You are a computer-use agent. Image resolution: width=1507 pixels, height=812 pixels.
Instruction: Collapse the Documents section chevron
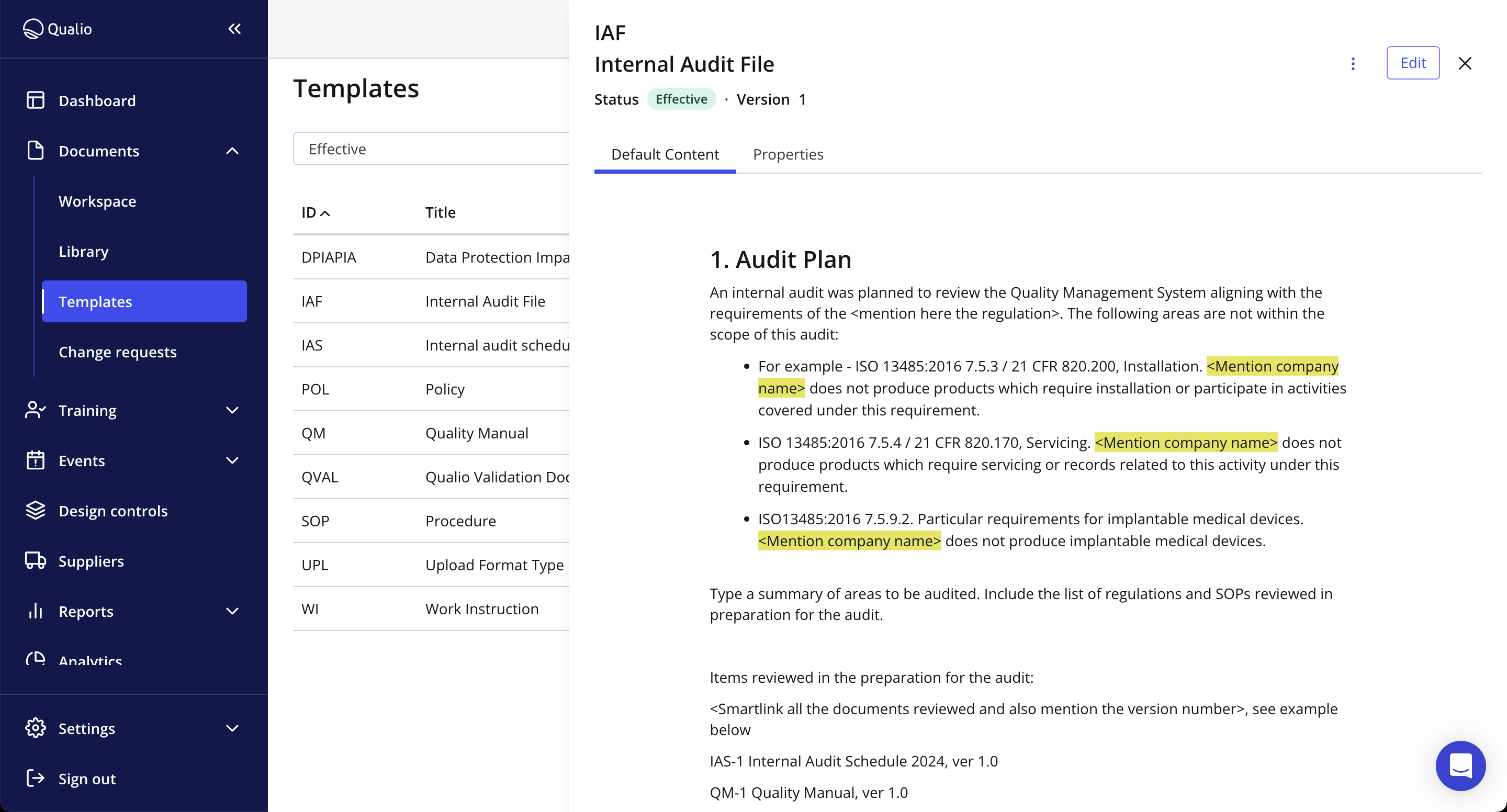pyautogui.click(x=232, y=151)
